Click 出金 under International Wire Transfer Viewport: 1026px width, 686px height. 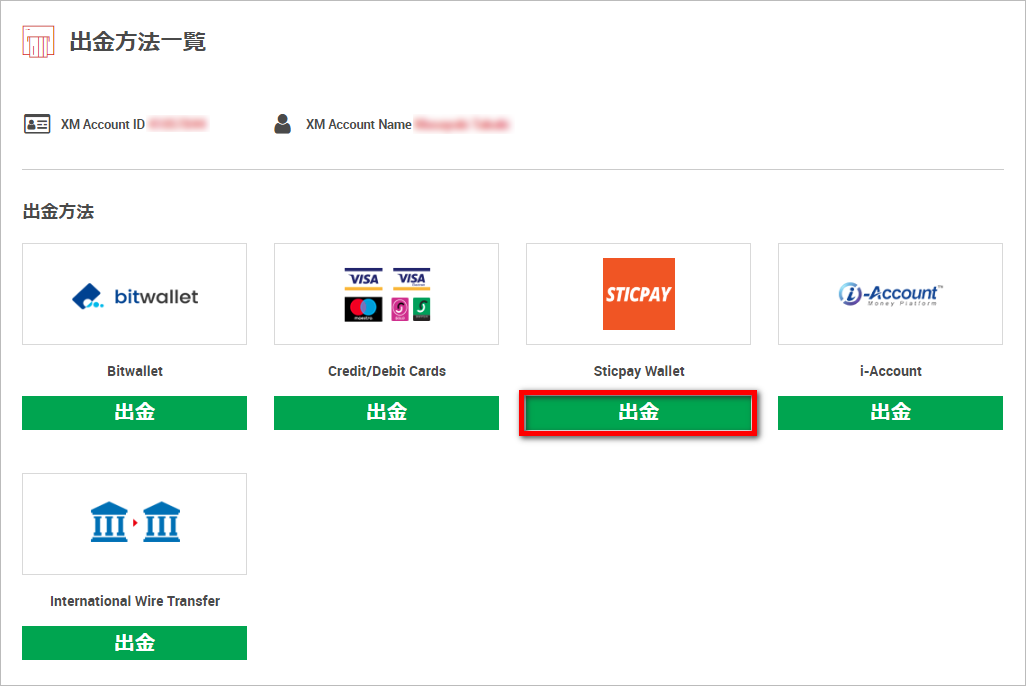coord(134,643)
